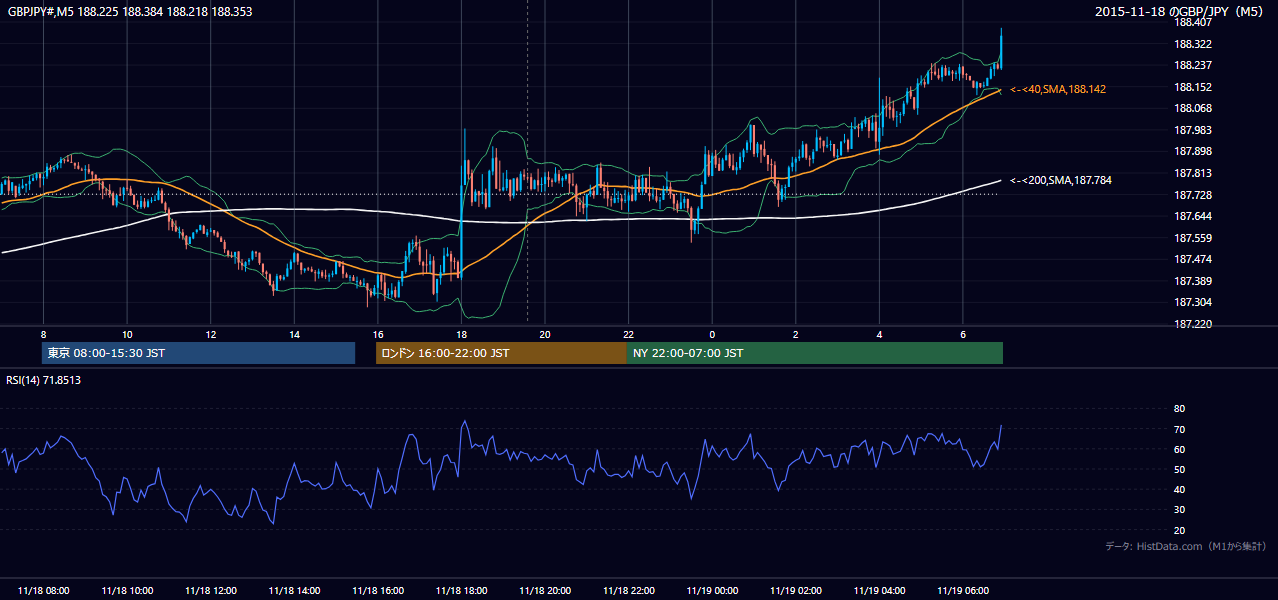Click price axis value 187.474

(1194, 260)
